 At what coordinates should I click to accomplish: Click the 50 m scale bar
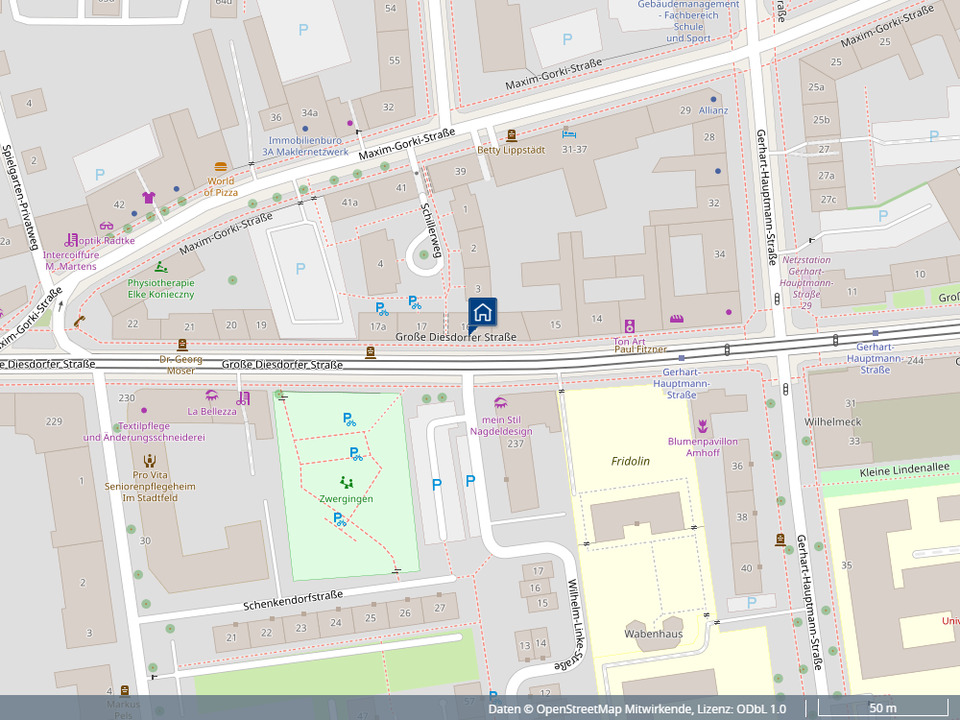882,709
